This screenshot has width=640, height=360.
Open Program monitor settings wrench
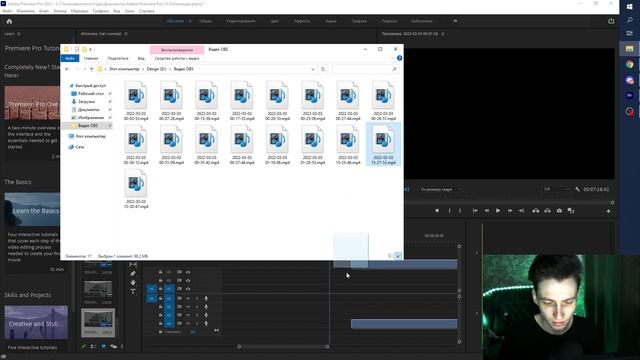pos(577,189)
